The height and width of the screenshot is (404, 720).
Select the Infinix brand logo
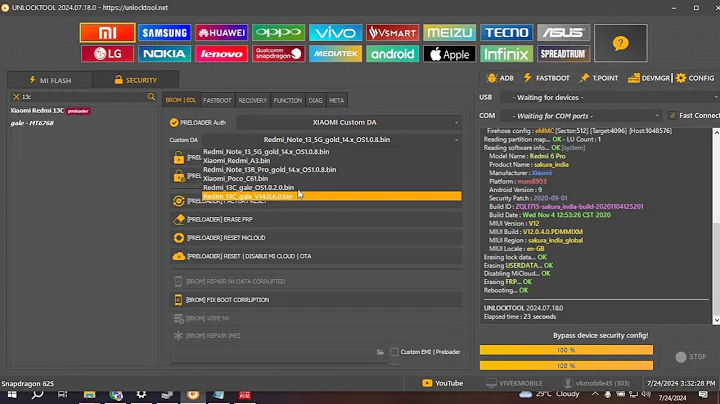pyautogui.click(x=506, y=54)
